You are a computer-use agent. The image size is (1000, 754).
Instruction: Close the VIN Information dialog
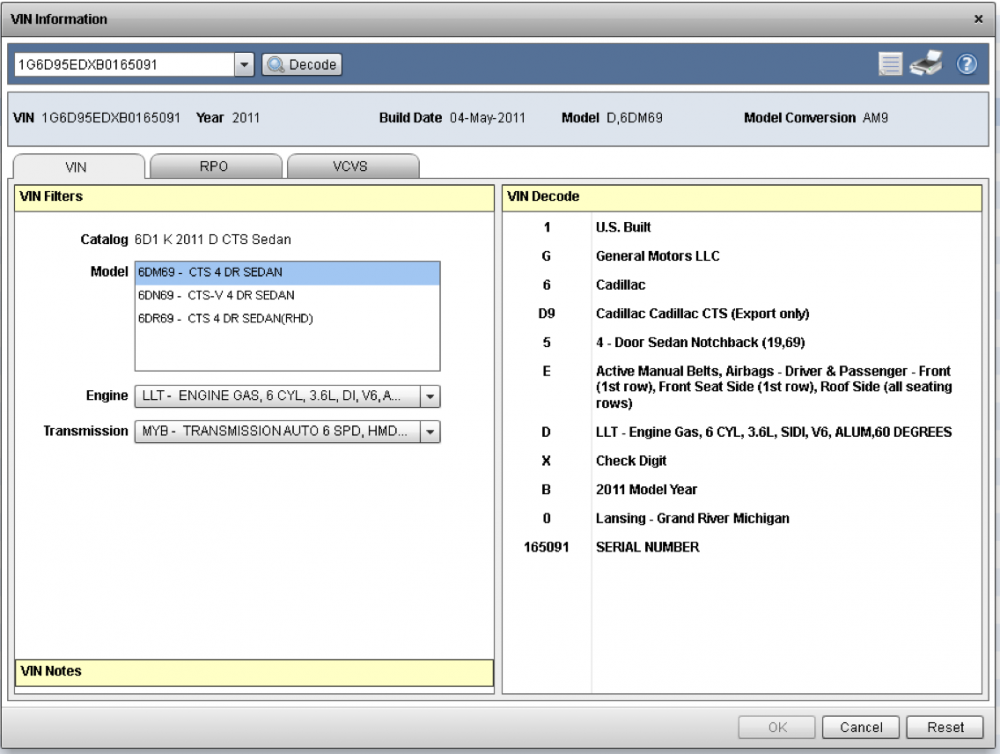(x=977, y=19)
